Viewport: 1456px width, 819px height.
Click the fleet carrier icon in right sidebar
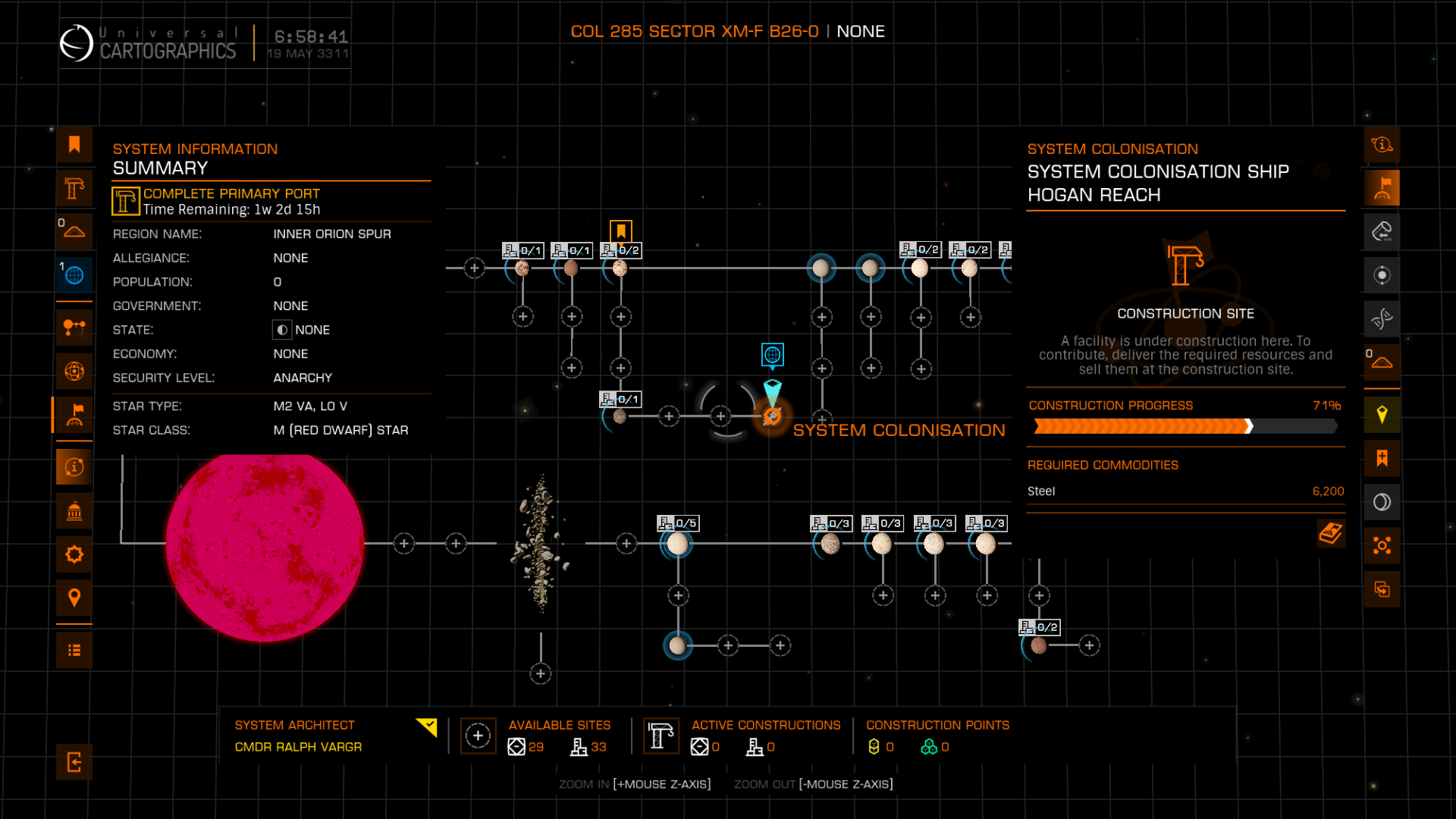pos(1382,546)
